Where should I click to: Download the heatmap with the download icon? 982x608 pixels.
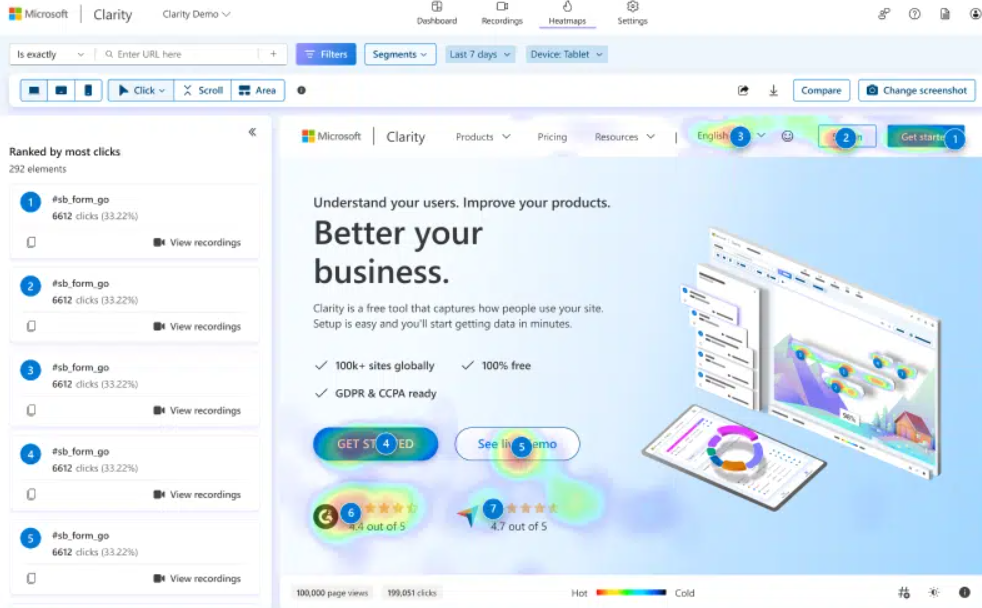(773, 90)
